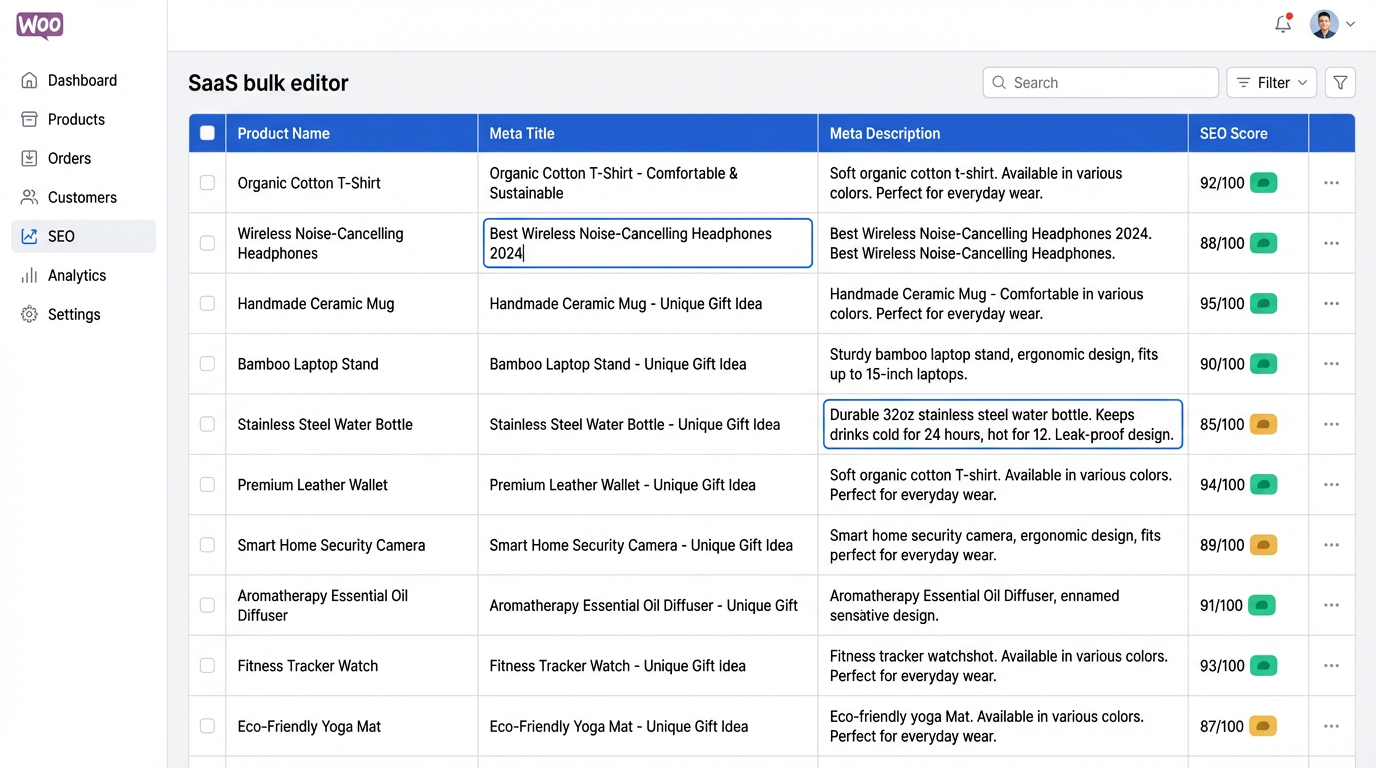Click the Woo logo in sidebar

click(x=40, y=26)
